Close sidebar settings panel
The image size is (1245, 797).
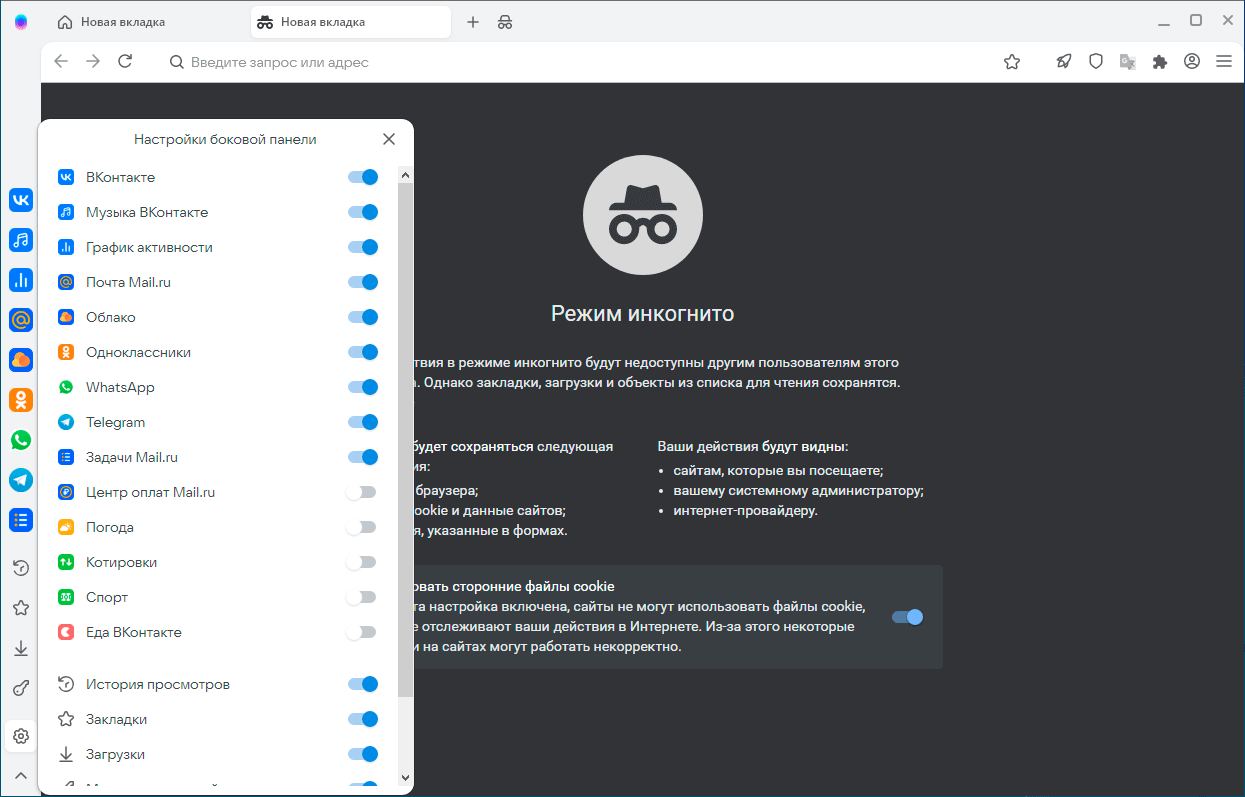coord(389,139)
